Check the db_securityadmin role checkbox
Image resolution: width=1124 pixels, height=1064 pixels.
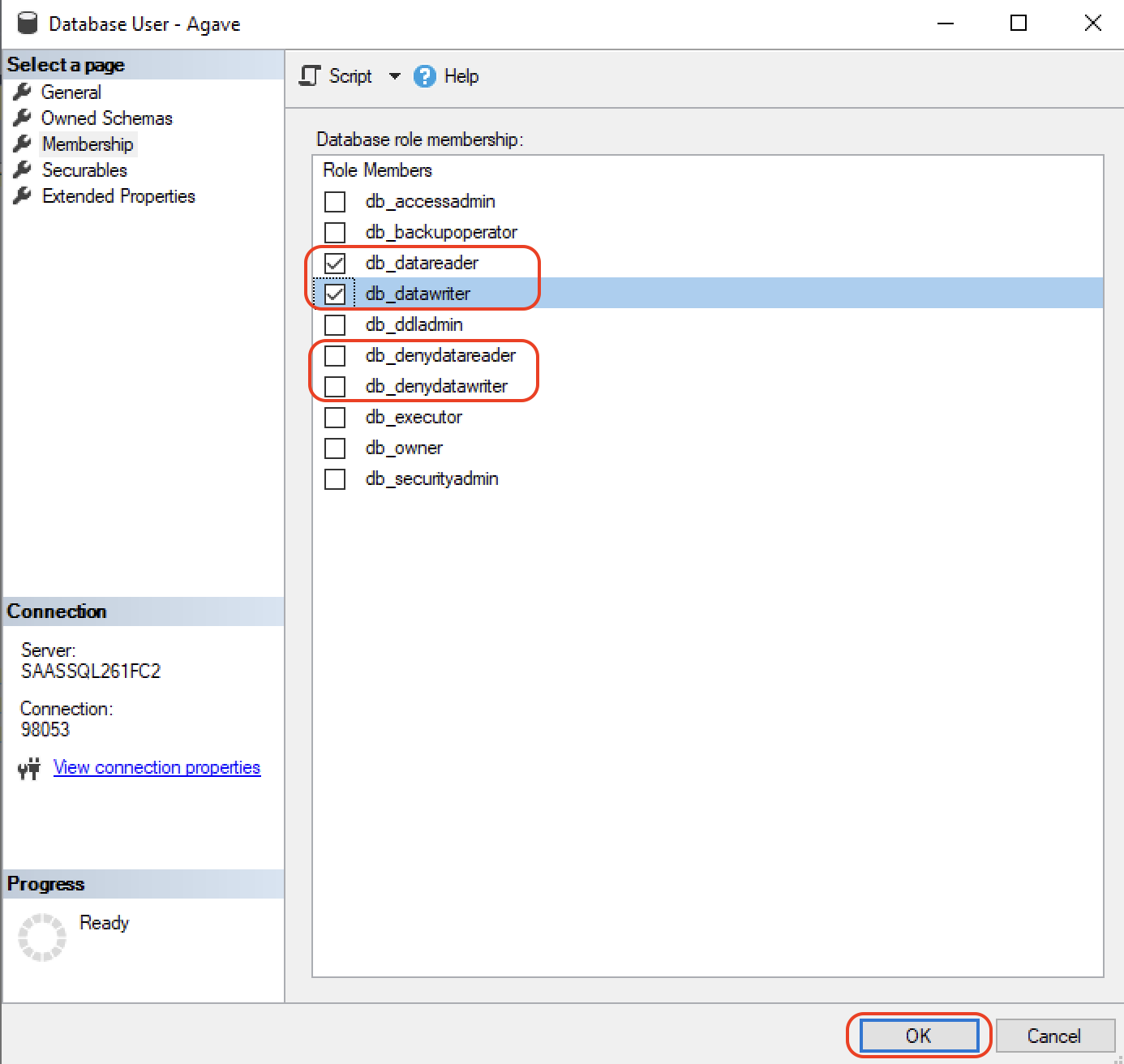335,478
